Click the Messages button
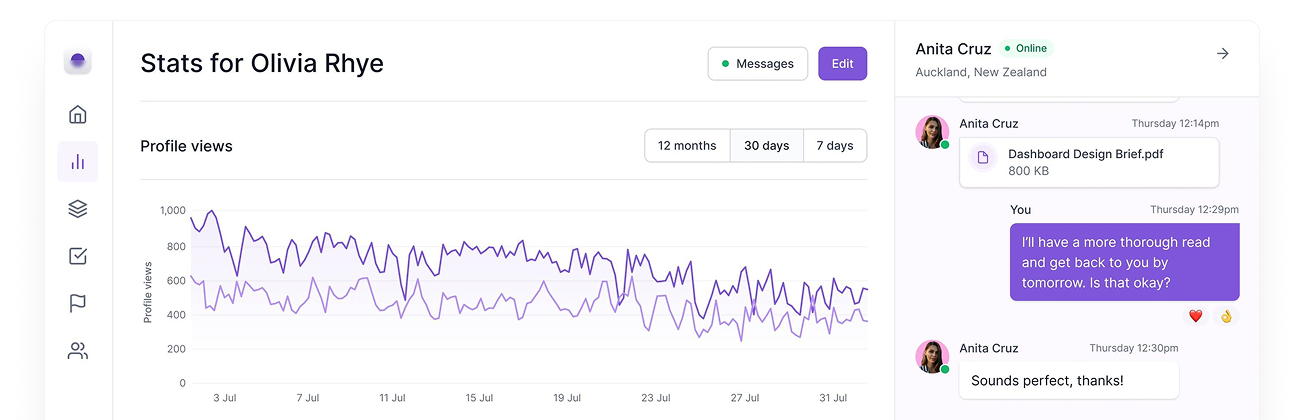 pyautogui.click(x=757, y=64)
